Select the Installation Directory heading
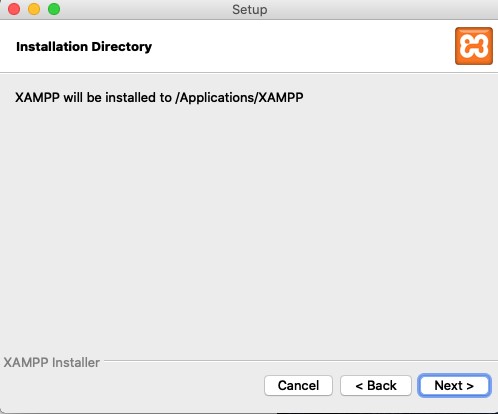The width and height of the screenshot is (498, 414). point(84,47)
